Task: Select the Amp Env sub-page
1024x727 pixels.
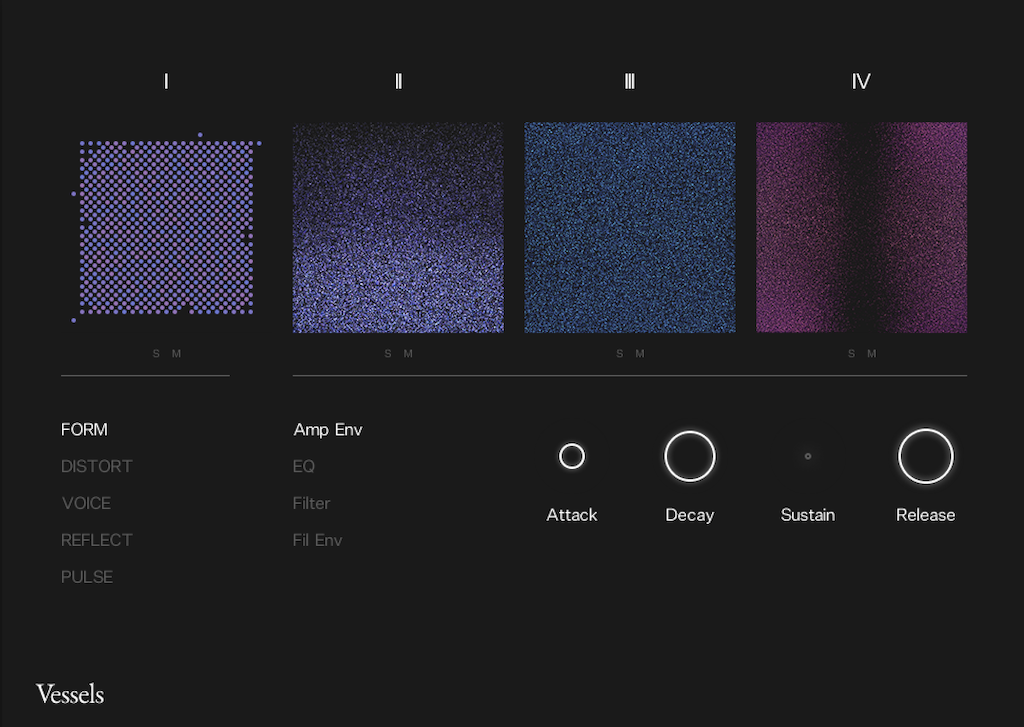Action: [328, 429]
